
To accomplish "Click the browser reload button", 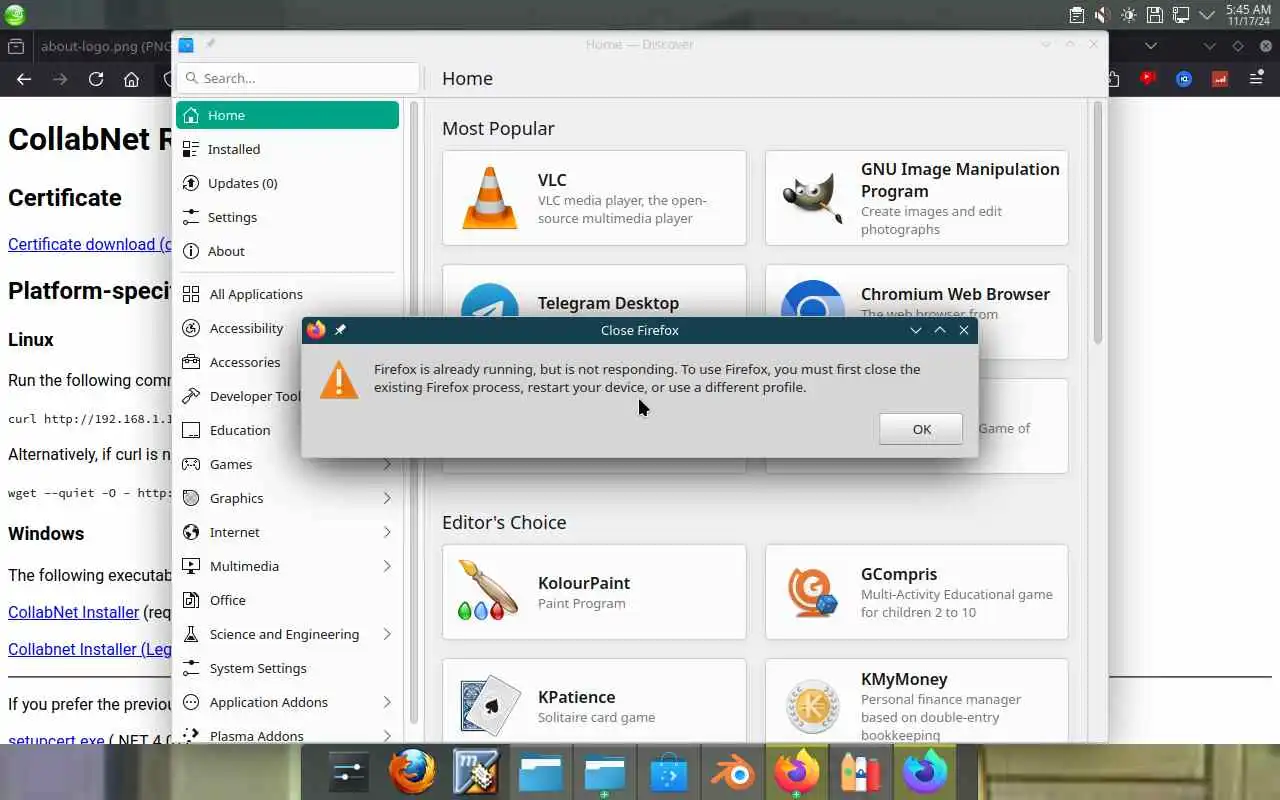I will 96,79.
